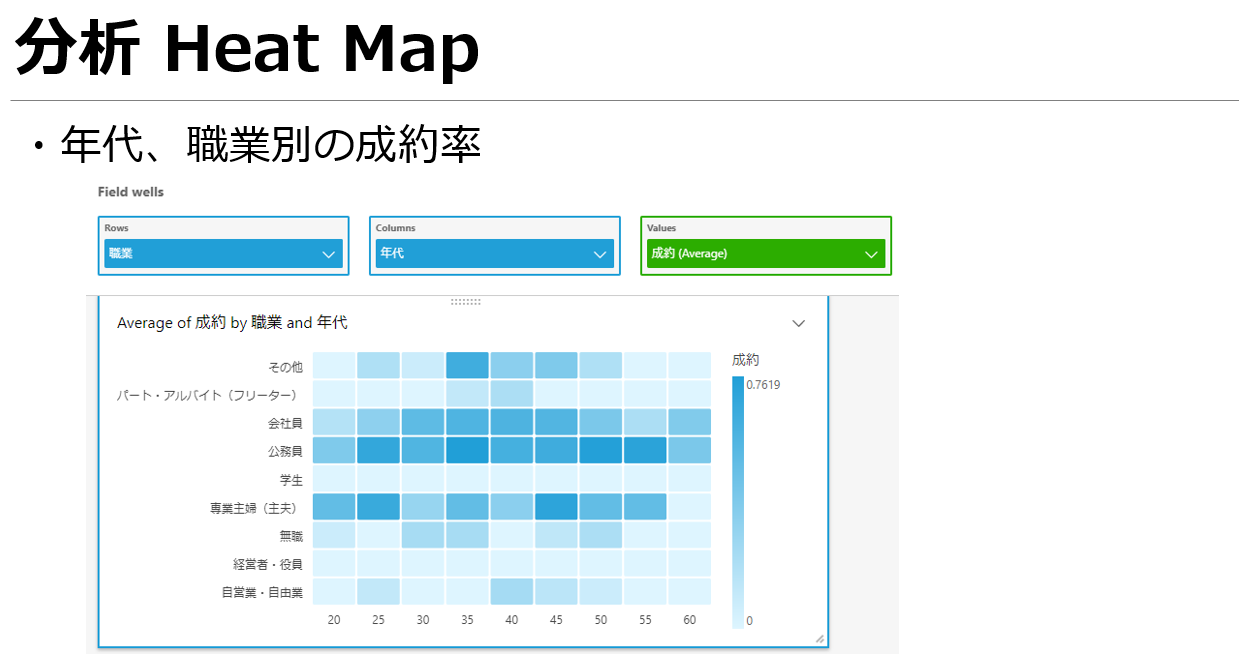Click the drag handle dots atop the visual

pos(466,301)
